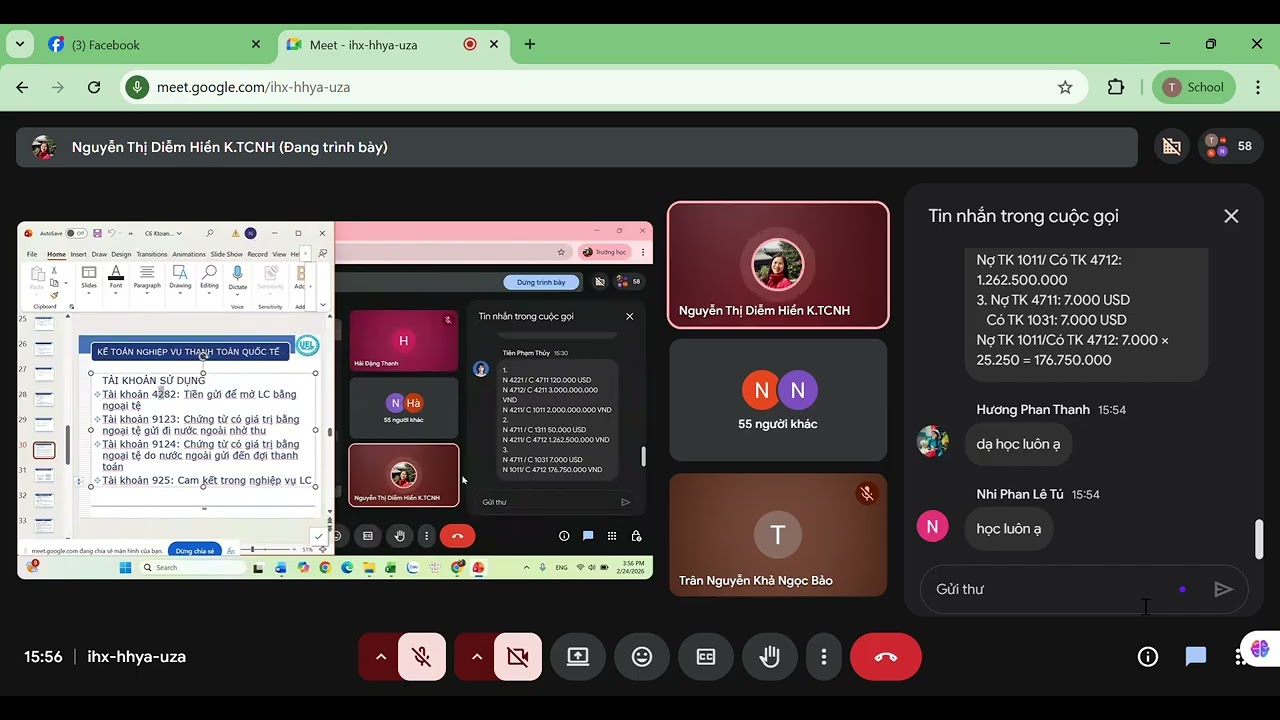Click the Save icon in shared PowerPoint
1280x720 pixels.
(97, 233)
